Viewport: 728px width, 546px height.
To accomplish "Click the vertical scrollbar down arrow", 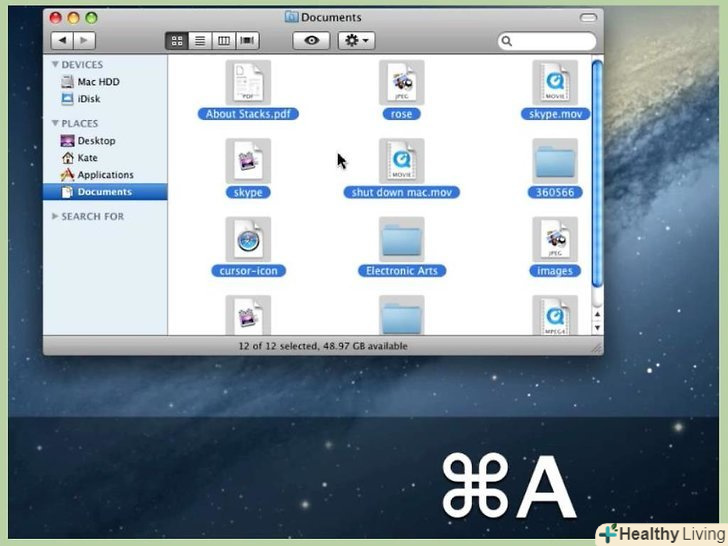I will (597, 326).
